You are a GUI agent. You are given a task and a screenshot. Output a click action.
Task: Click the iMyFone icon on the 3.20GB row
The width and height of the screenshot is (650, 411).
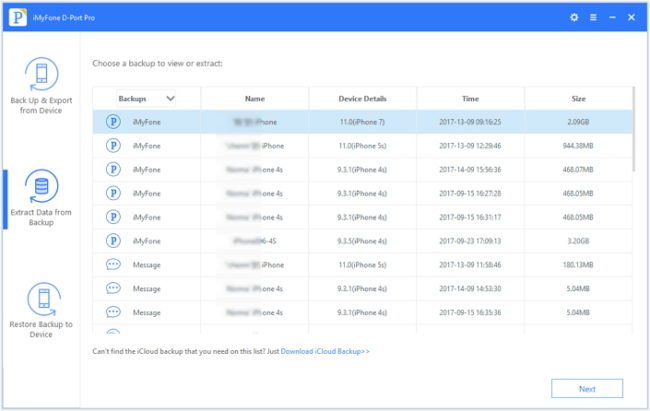(113, 241)
